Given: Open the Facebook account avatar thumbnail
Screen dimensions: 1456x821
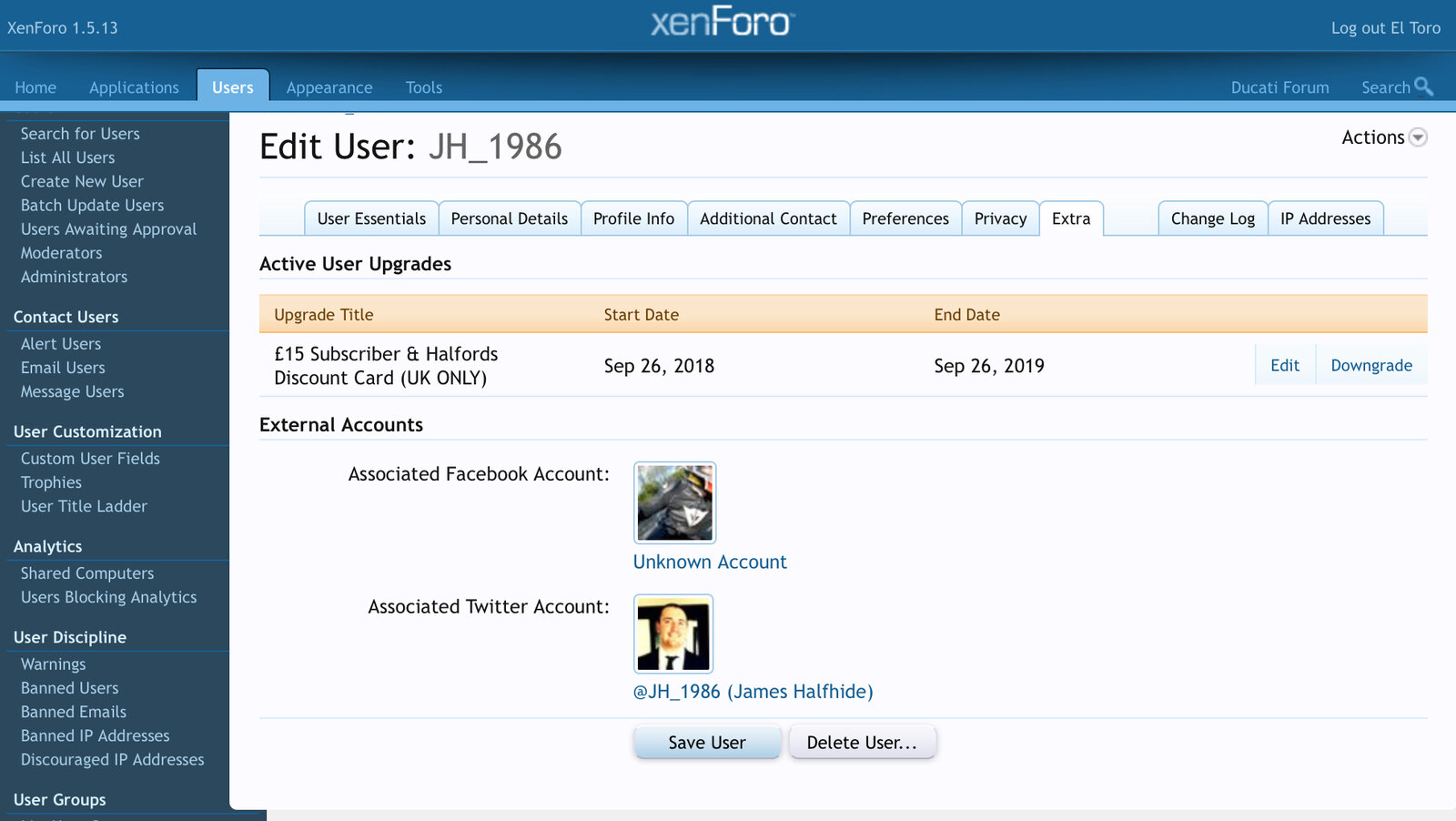Looking at the screenshot, I should pos(674,502).
